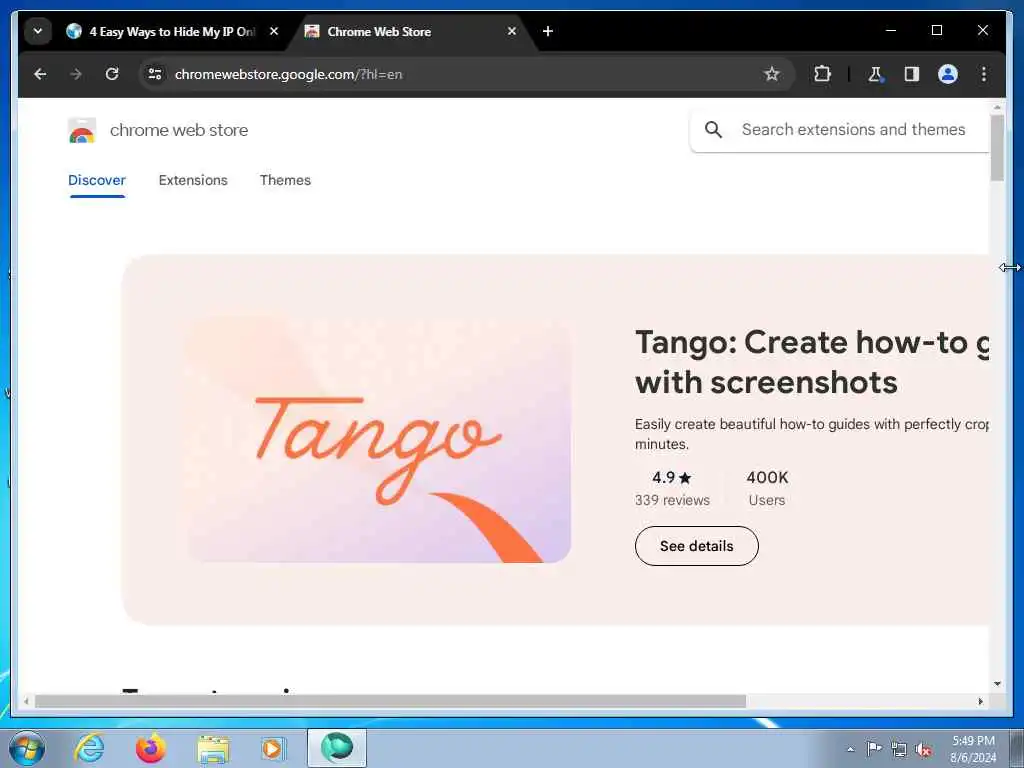
Task: Open the network tray icon
Action: tap(899, 750)
